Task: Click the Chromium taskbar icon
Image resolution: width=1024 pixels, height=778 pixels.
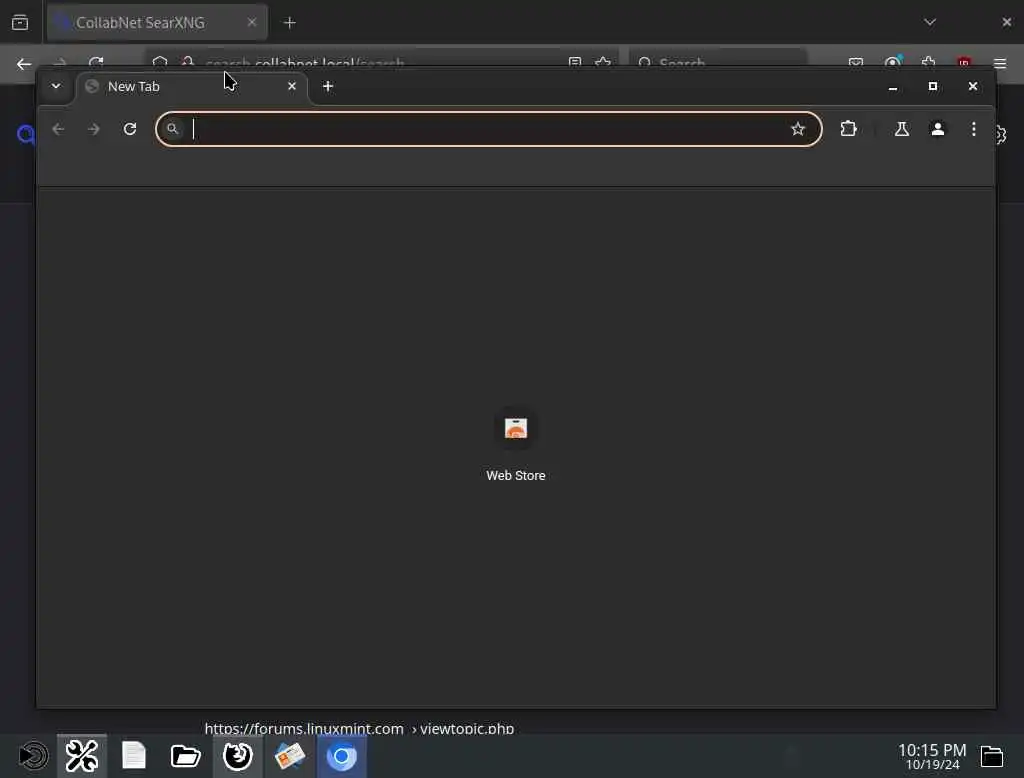Action: (342, 756)
